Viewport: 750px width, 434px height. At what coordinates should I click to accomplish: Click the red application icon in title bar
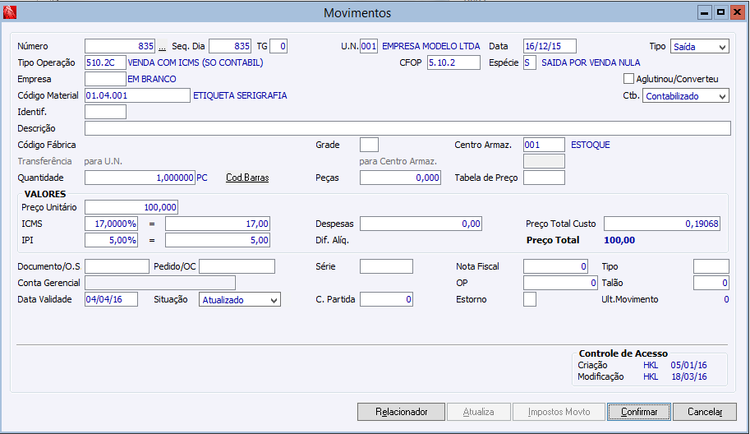[x=10, y=12]
